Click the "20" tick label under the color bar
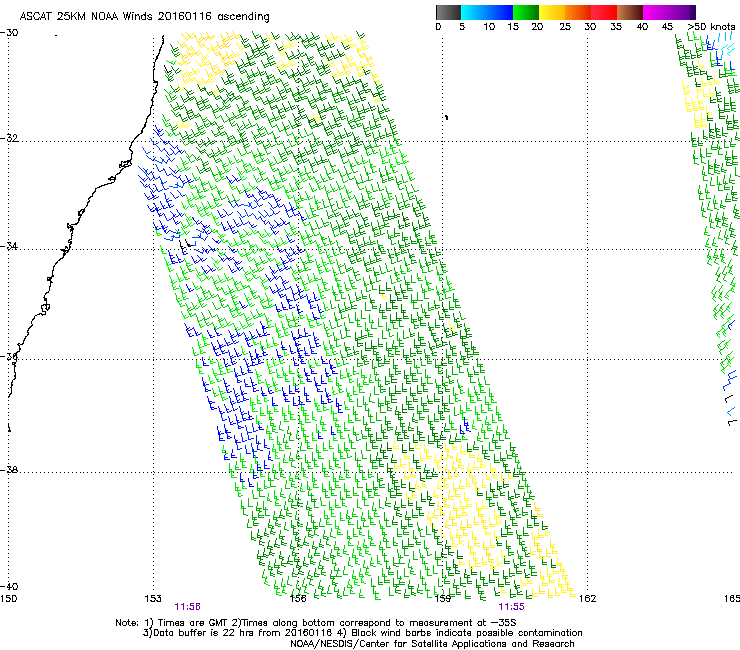 [x=537, y=27]
